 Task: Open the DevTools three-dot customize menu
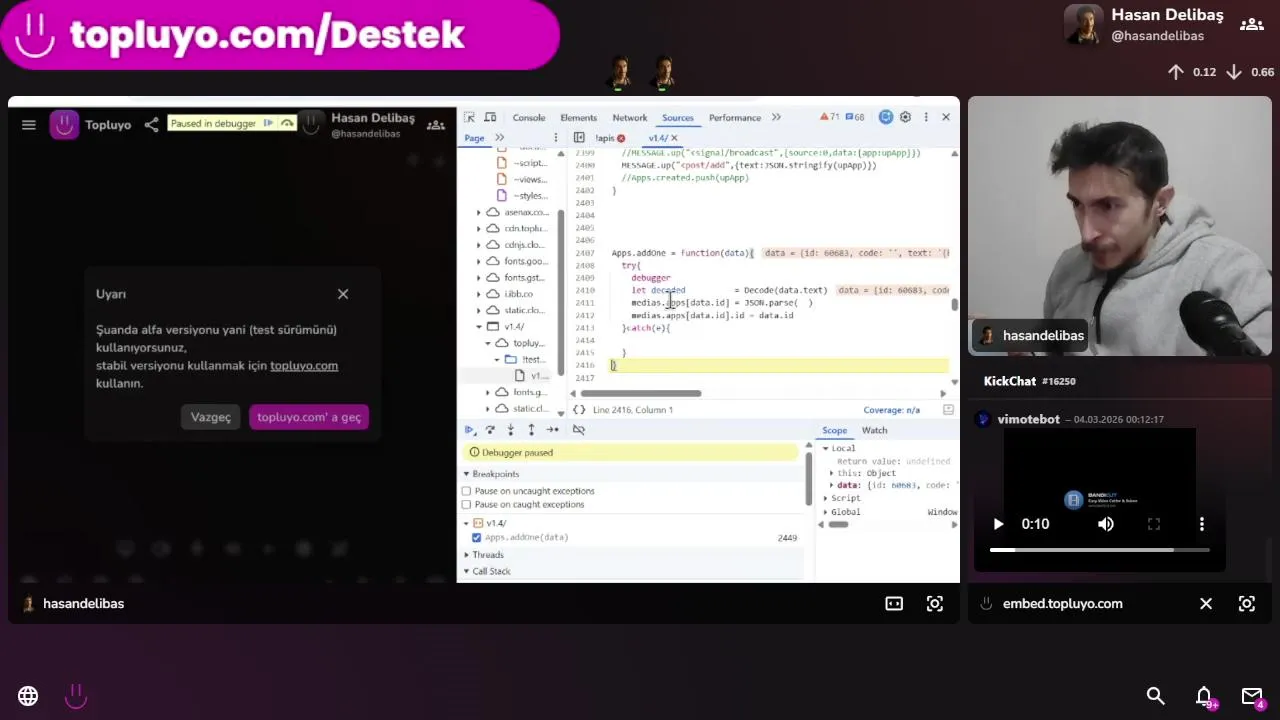926,117
